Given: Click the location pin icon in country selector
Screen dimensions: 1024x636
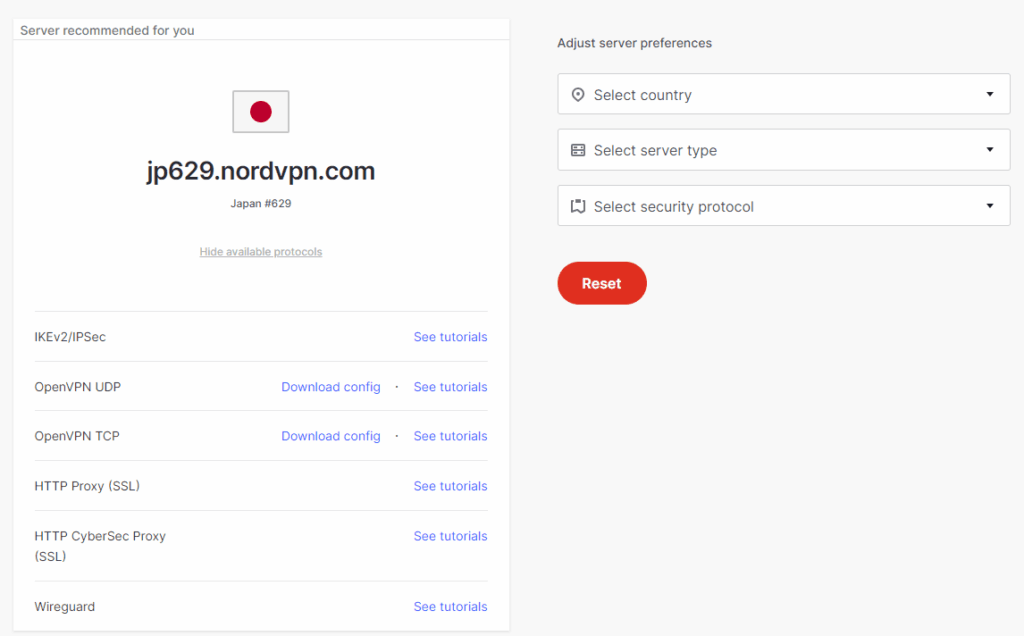Looking at the screenshot, I should (577, 95).
